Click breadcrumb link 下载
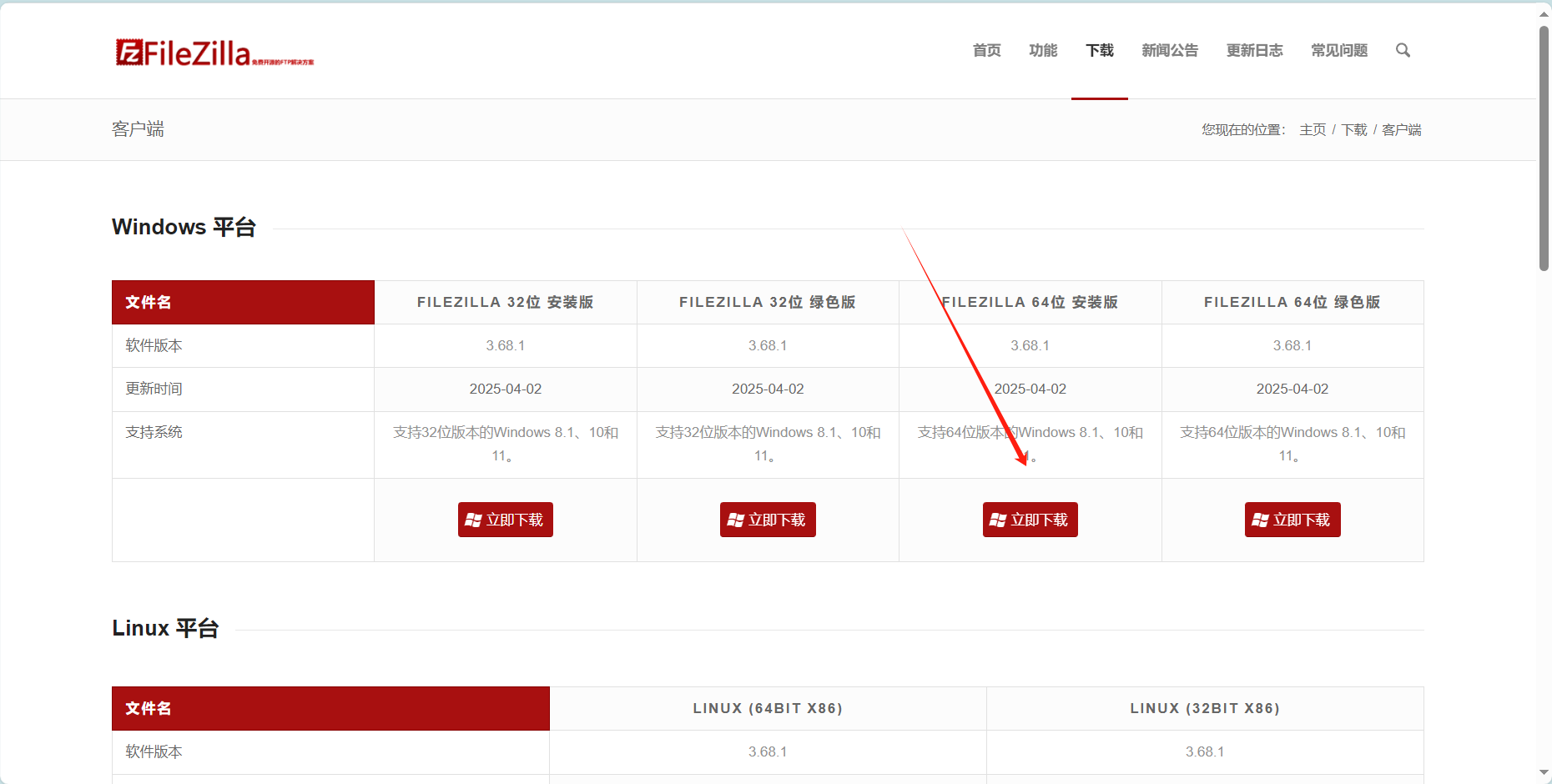The height and width of the screenshot is (784, 1552). [1354, 129]
